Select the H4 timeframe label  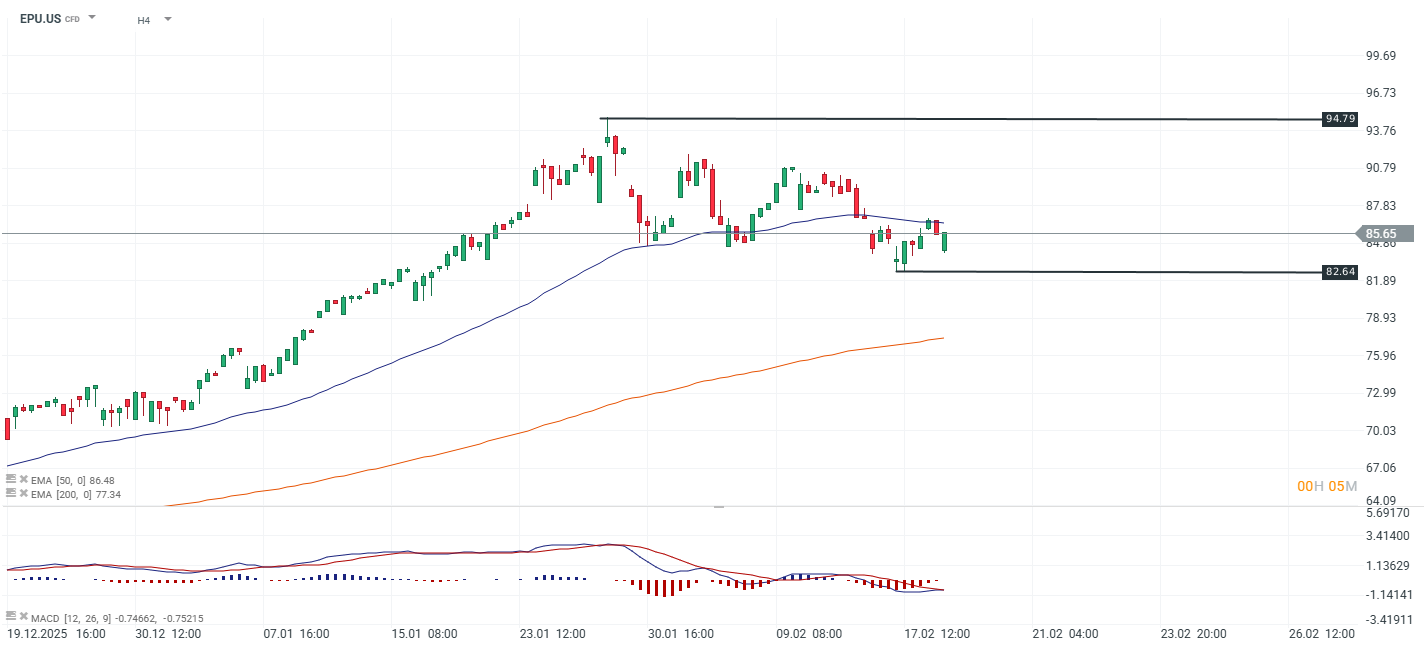point(143,17)
